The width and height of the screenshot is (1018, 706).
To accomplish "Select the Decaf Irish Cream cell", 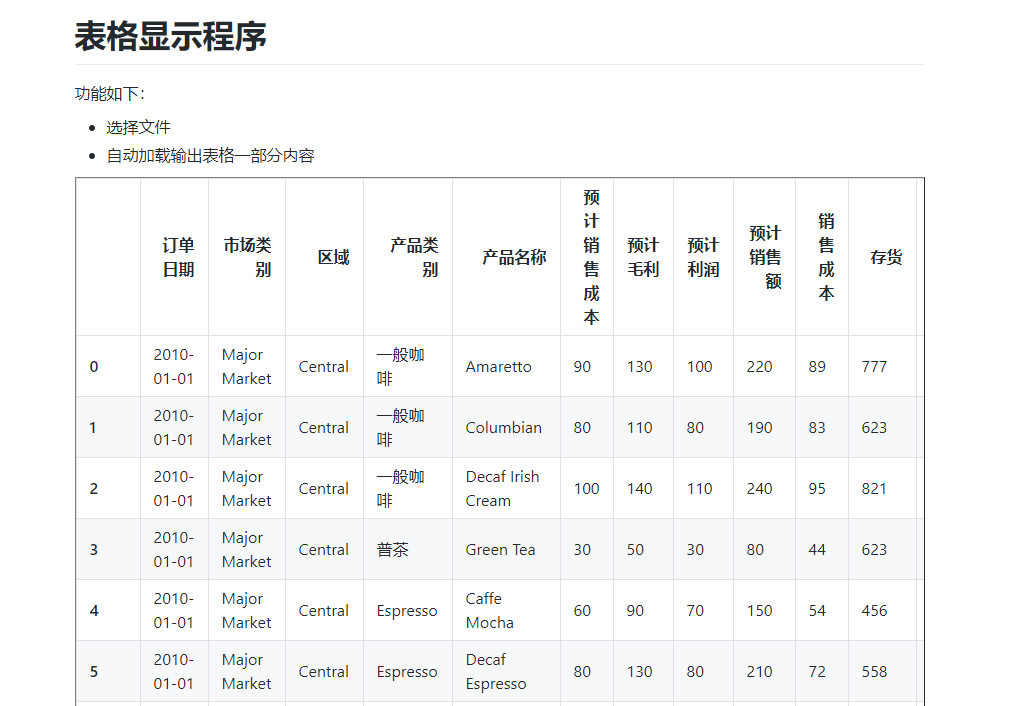I will (x=502, y=489).
